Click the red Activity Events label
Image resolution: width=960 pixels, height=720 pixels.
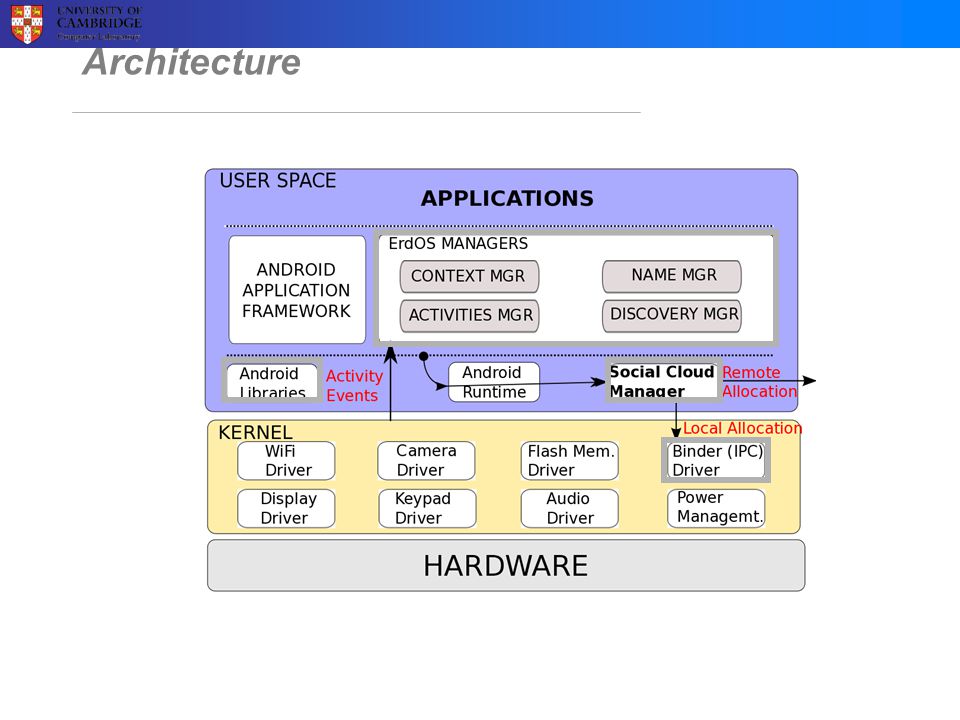coord(354,386)
